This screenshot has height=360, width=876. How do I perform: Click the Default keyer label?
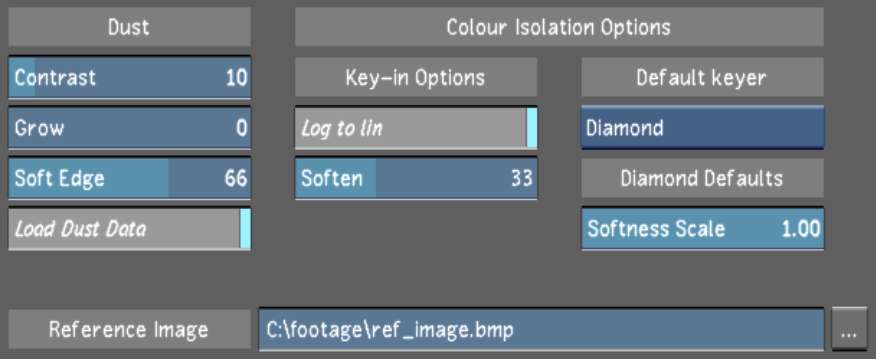pyautogui.click(x=702, y=77)
